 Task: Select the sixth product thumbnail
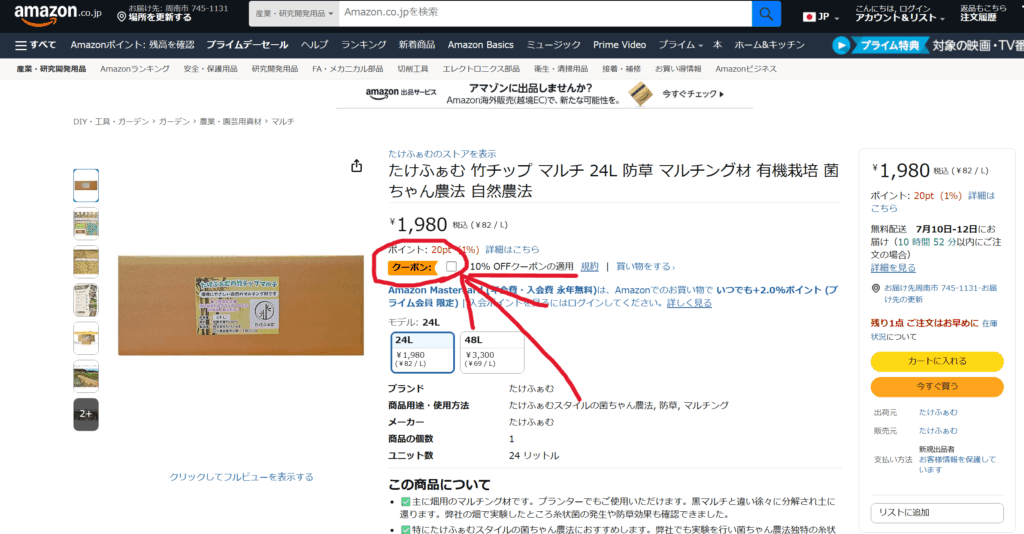86,376
